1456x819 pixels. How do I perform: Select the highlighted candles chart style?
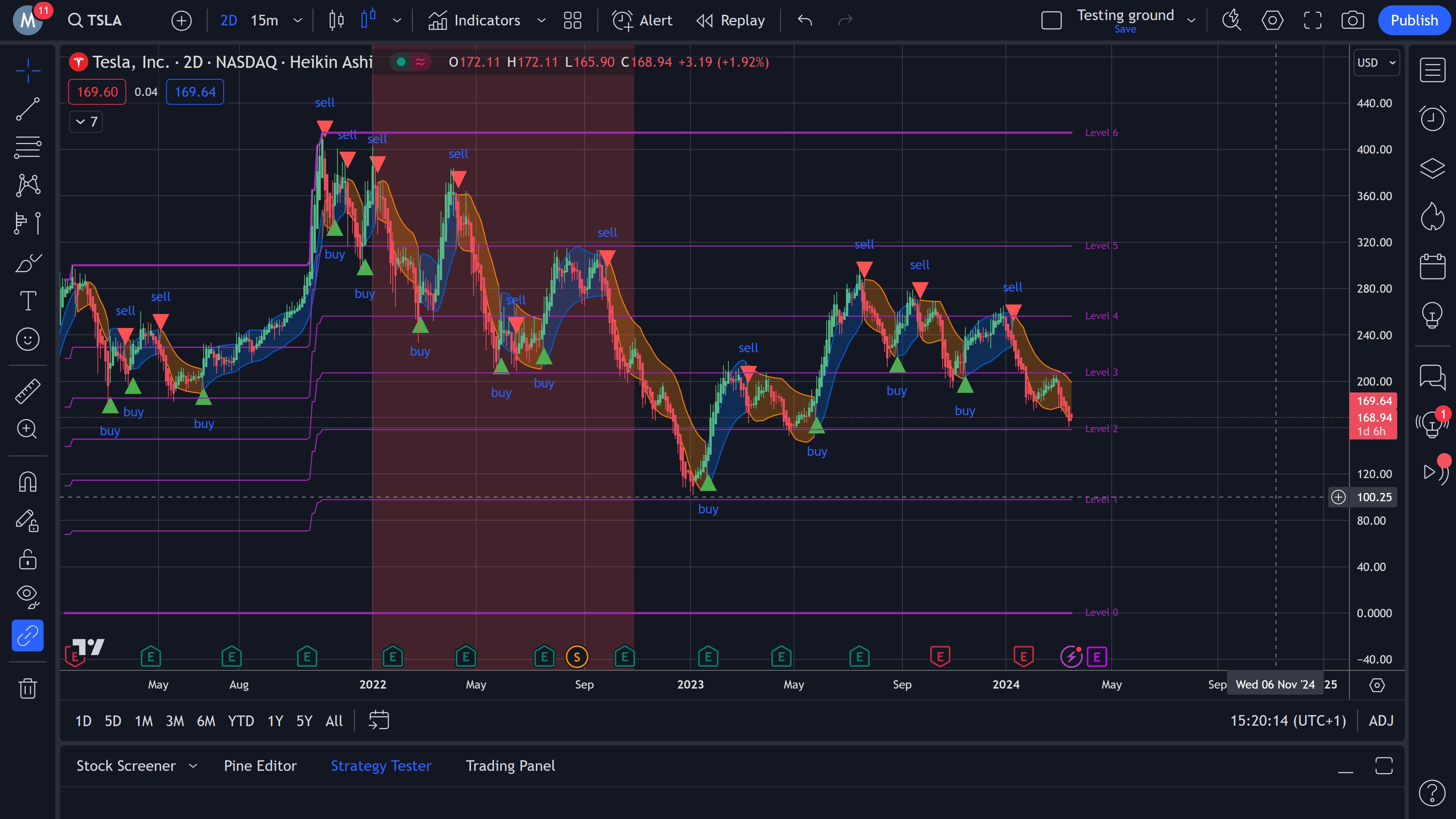click(369, 20)
